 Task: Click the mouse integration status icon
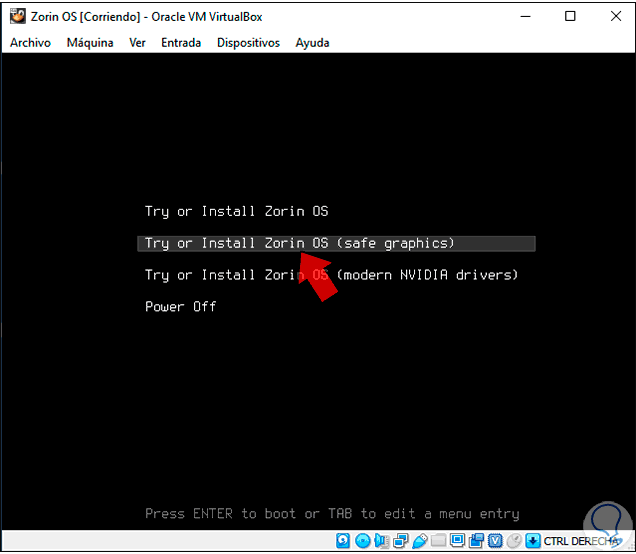[x=514, y=541]
